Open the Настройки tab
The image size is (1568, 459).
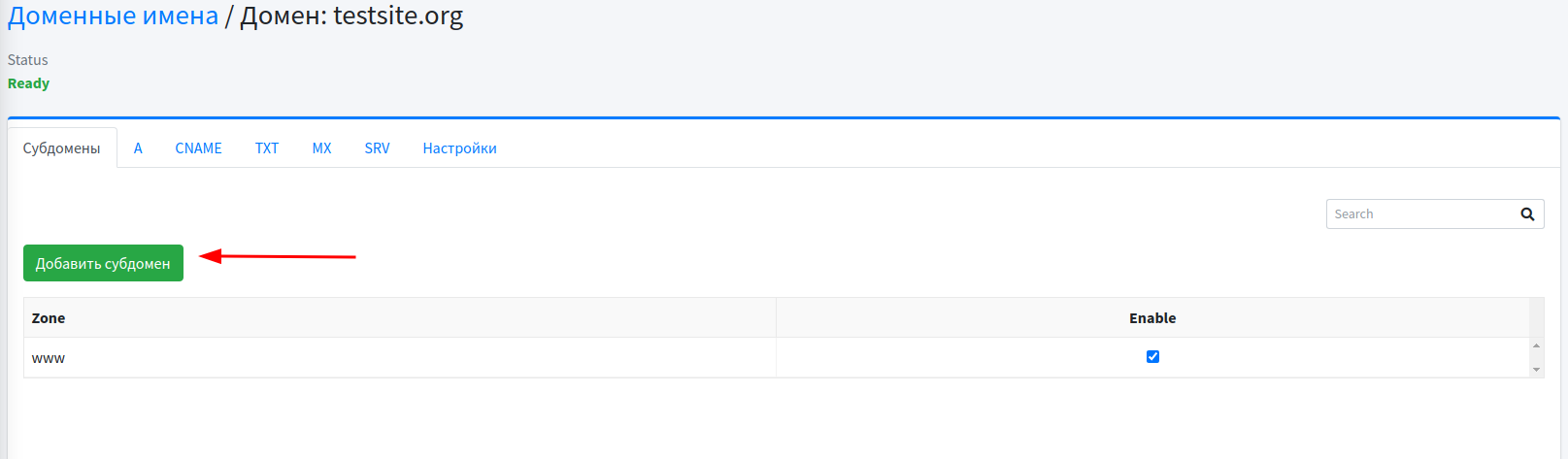[x=459, y=148]
